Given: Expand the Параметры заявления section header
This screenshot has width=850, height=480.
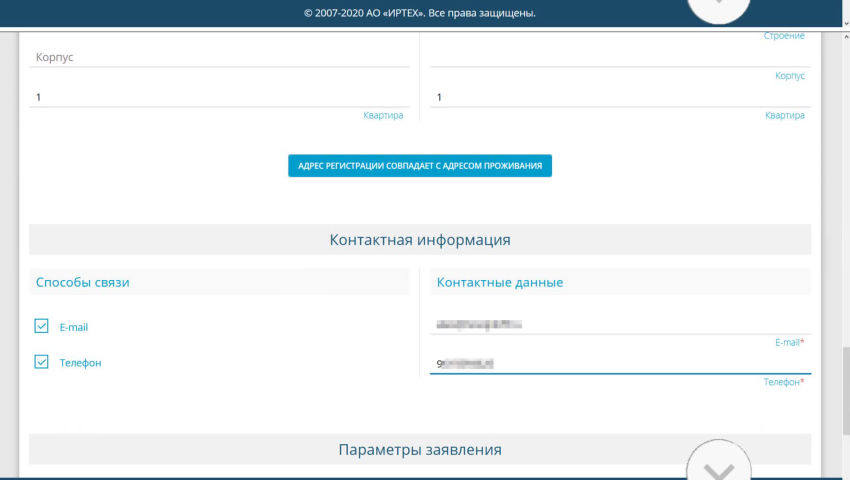Looking at the screenshot, I should click(420, 450).
